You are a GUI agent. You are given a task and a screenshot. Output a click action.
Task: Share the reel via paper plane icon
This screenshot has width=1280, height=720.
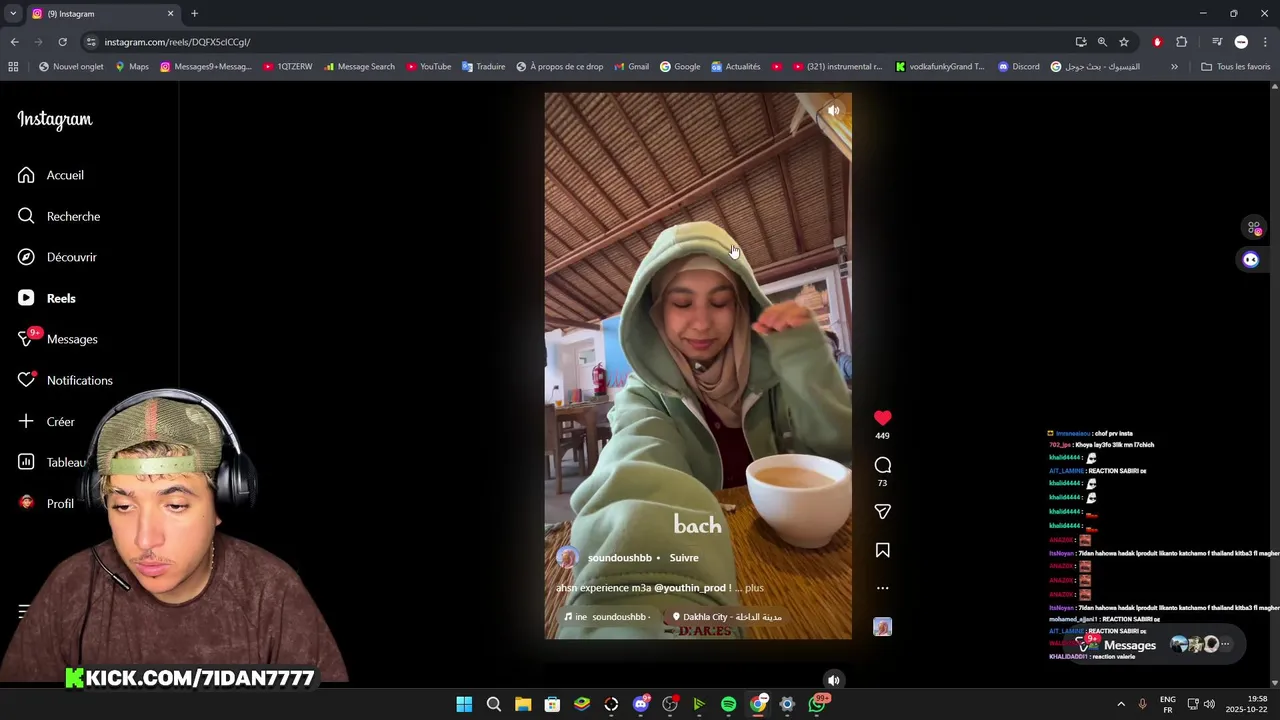(x=882, y=511)
